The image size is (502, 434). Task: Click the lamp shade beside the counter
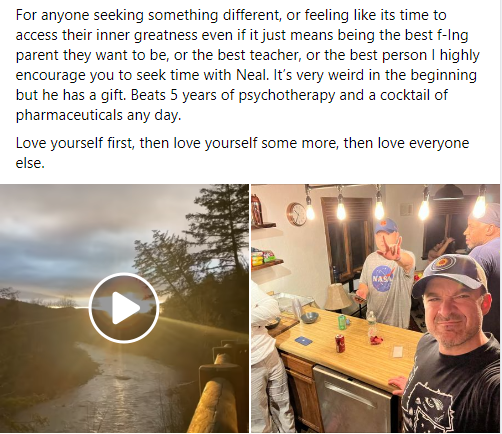point(338,297)
